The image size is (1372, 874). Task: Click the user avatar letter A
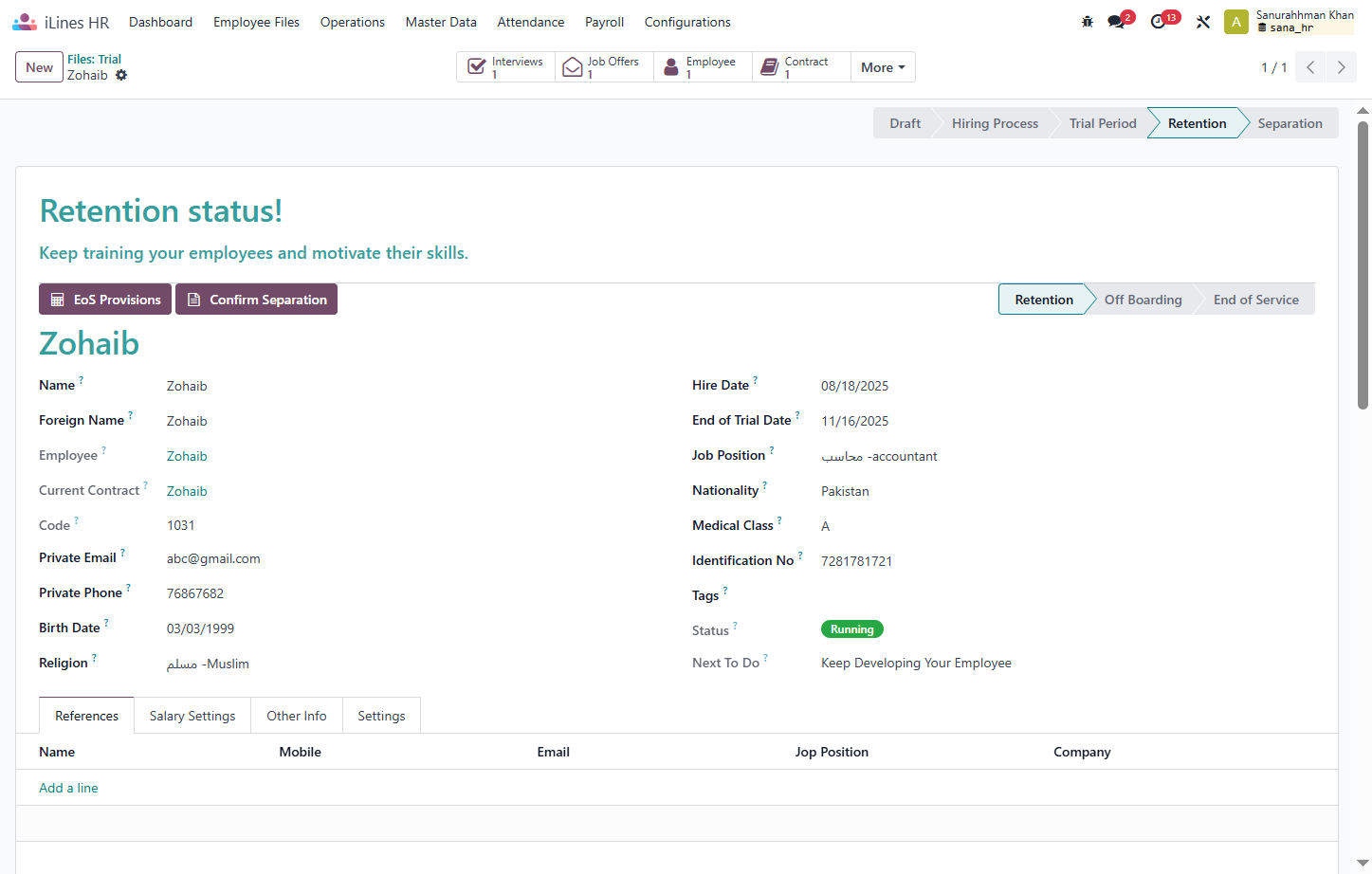(1236, 22)
